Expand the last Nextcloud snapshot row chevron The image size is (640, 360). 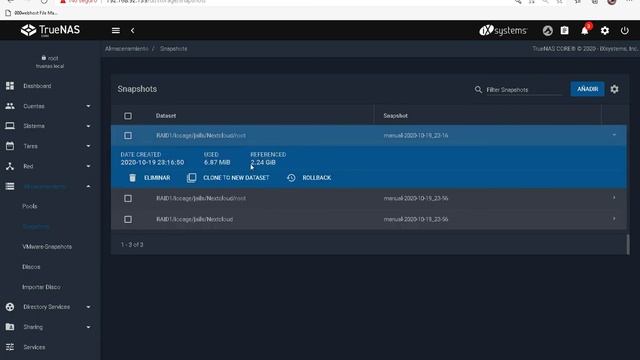coord(614,219)
